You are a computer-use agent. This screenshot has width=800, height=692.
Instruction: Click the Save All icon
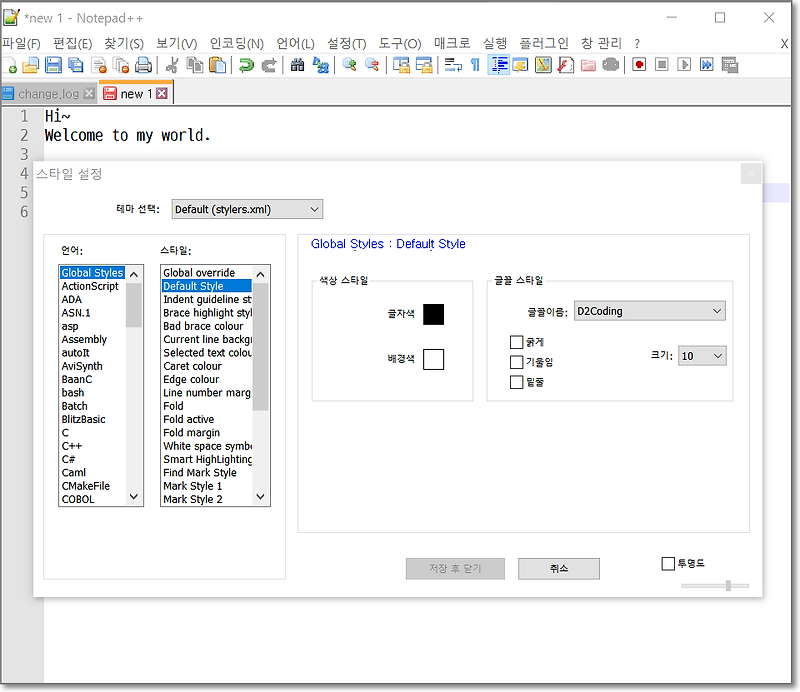[x=76, y=65]
